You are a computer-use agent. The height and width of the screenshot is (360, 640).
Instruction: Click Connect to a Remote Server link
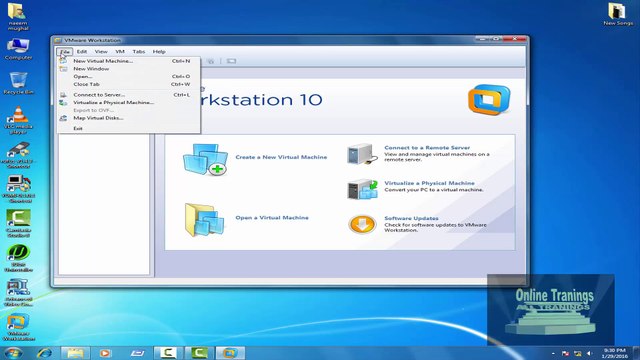point(427,148)
